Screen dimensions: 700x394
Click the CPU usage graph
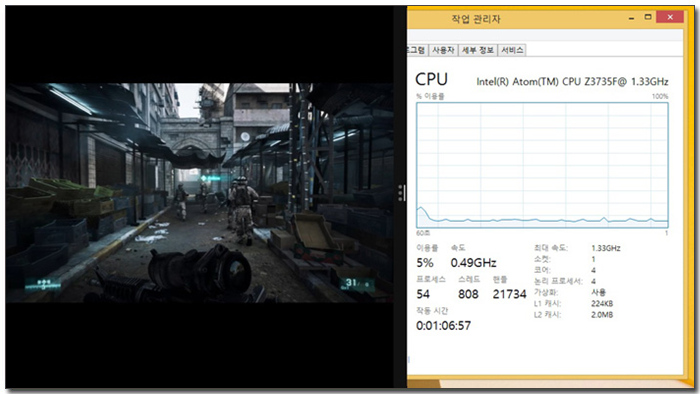tap(542, 165)
